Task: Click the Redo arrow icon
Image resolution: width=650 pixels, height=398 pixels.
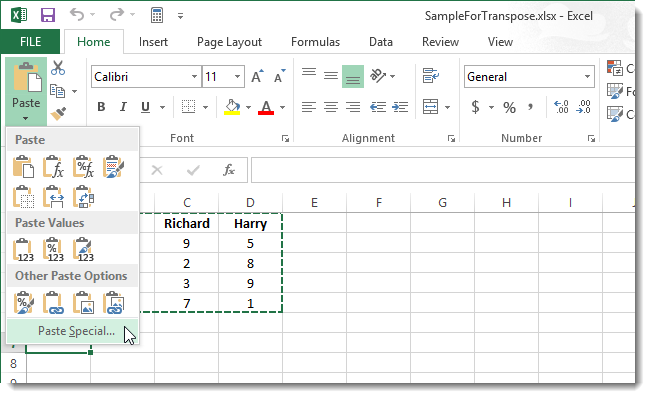Action: point(117,15)
